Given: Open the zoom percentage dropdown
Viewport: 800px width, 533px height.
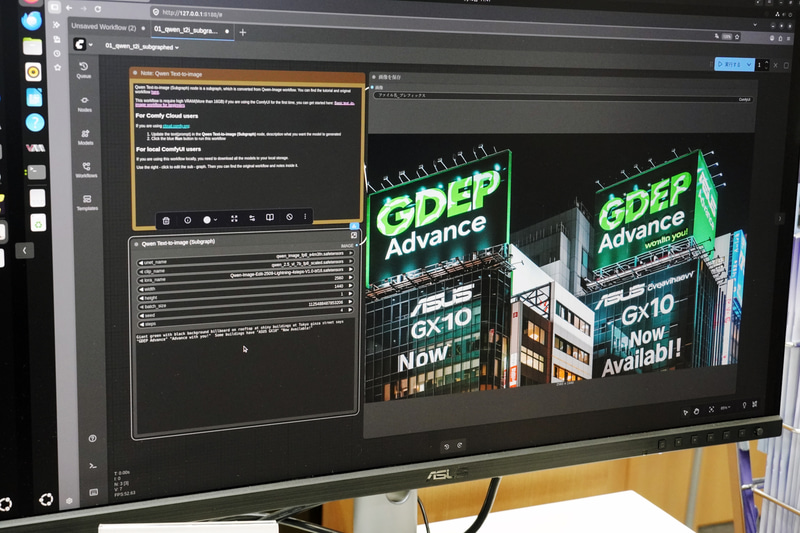Looking at the screenshot, I should (725, 408).
